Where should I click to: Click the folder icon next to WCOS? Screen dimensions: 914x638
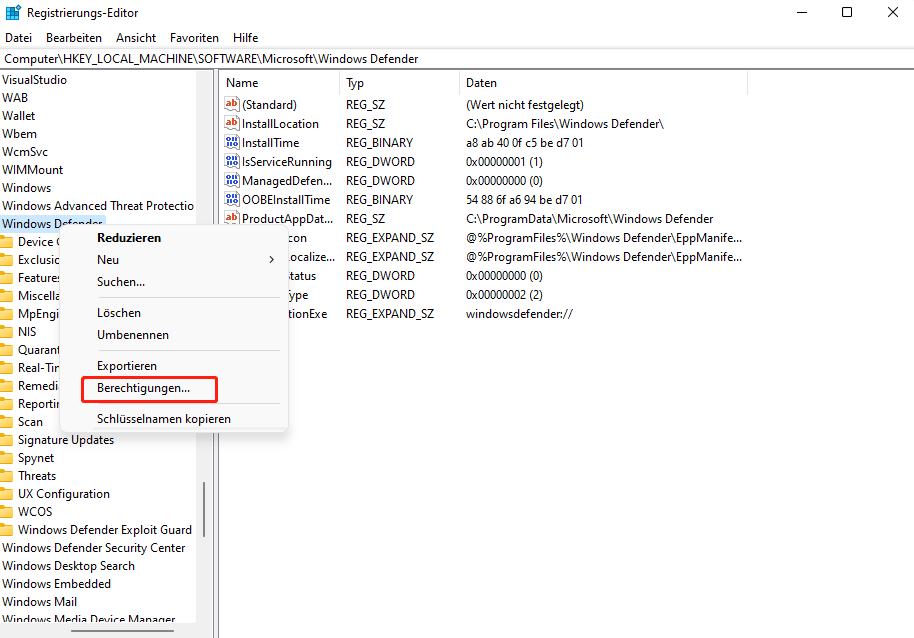click(x=6, y=512)
